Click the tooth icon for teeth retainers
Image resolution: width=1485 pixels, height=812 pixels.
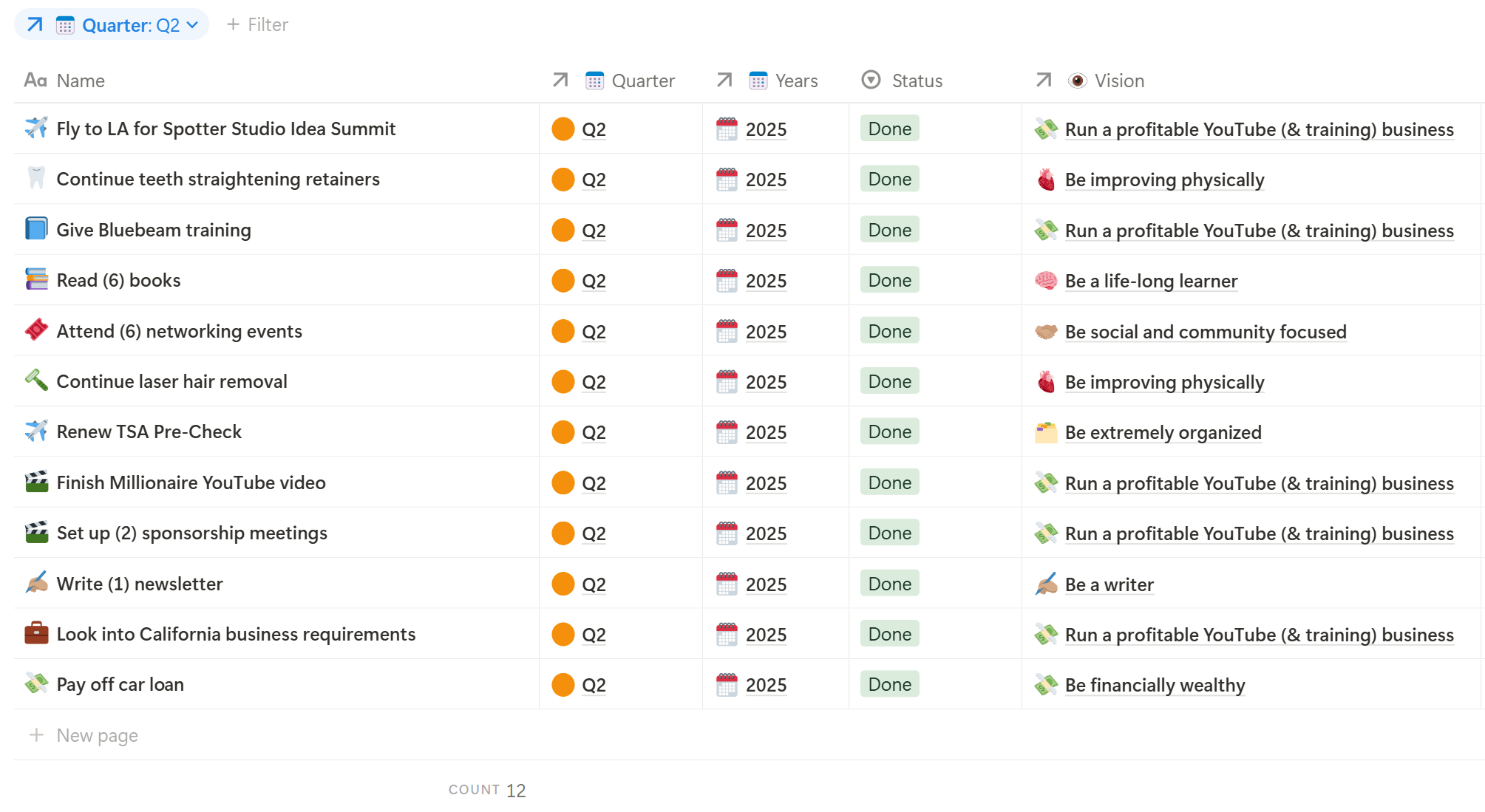click(x=35, y=178)
